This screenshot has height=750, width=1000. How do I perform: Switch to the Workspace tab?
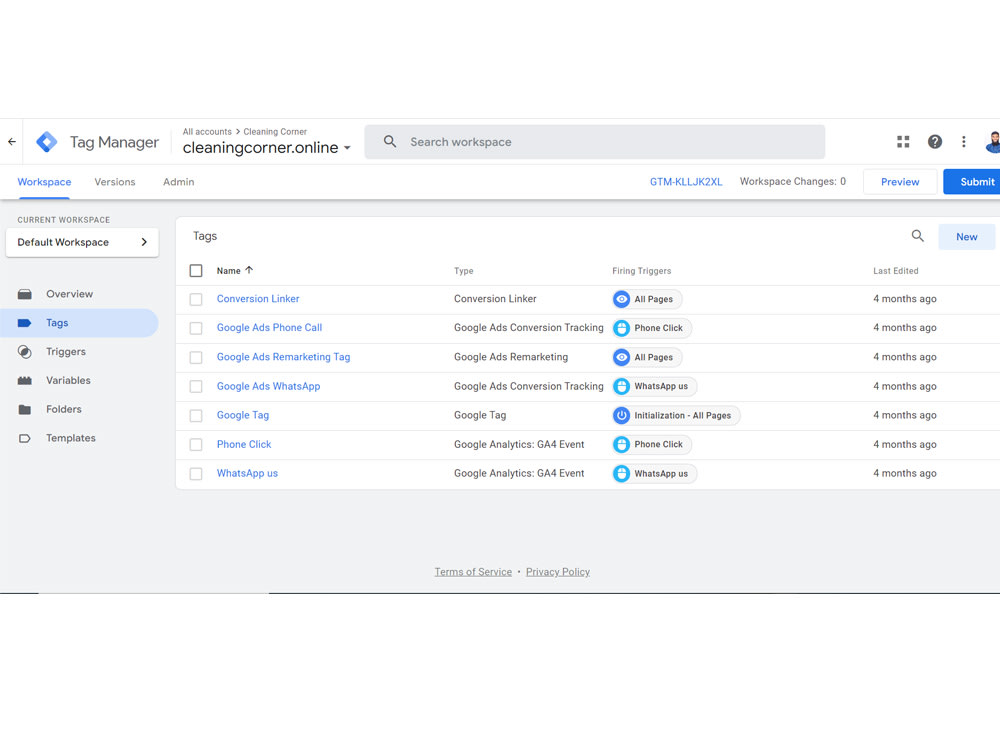(x=44, y=182)
